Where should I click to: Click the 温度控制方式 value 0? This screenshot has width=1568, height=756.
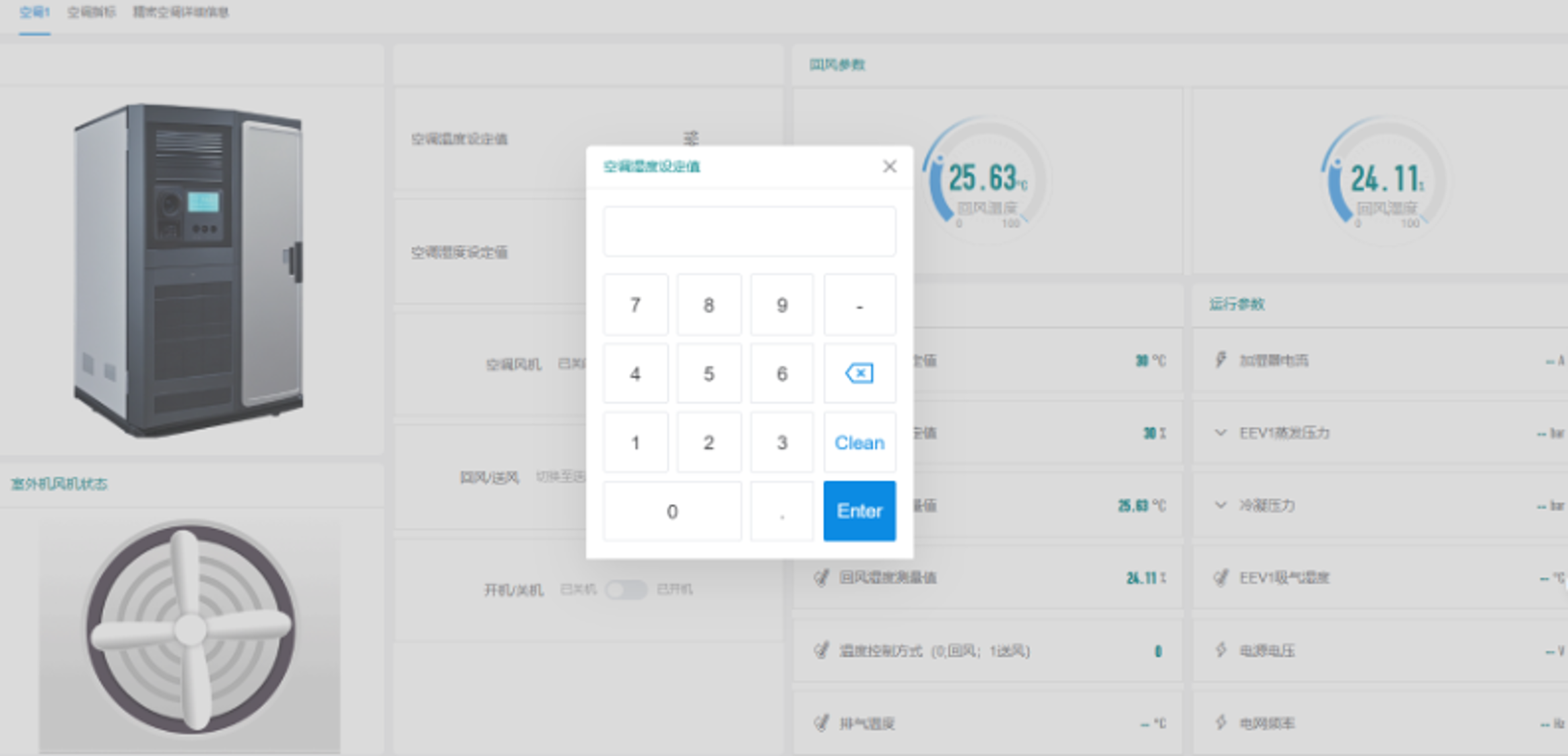(x=1158, y=651)
